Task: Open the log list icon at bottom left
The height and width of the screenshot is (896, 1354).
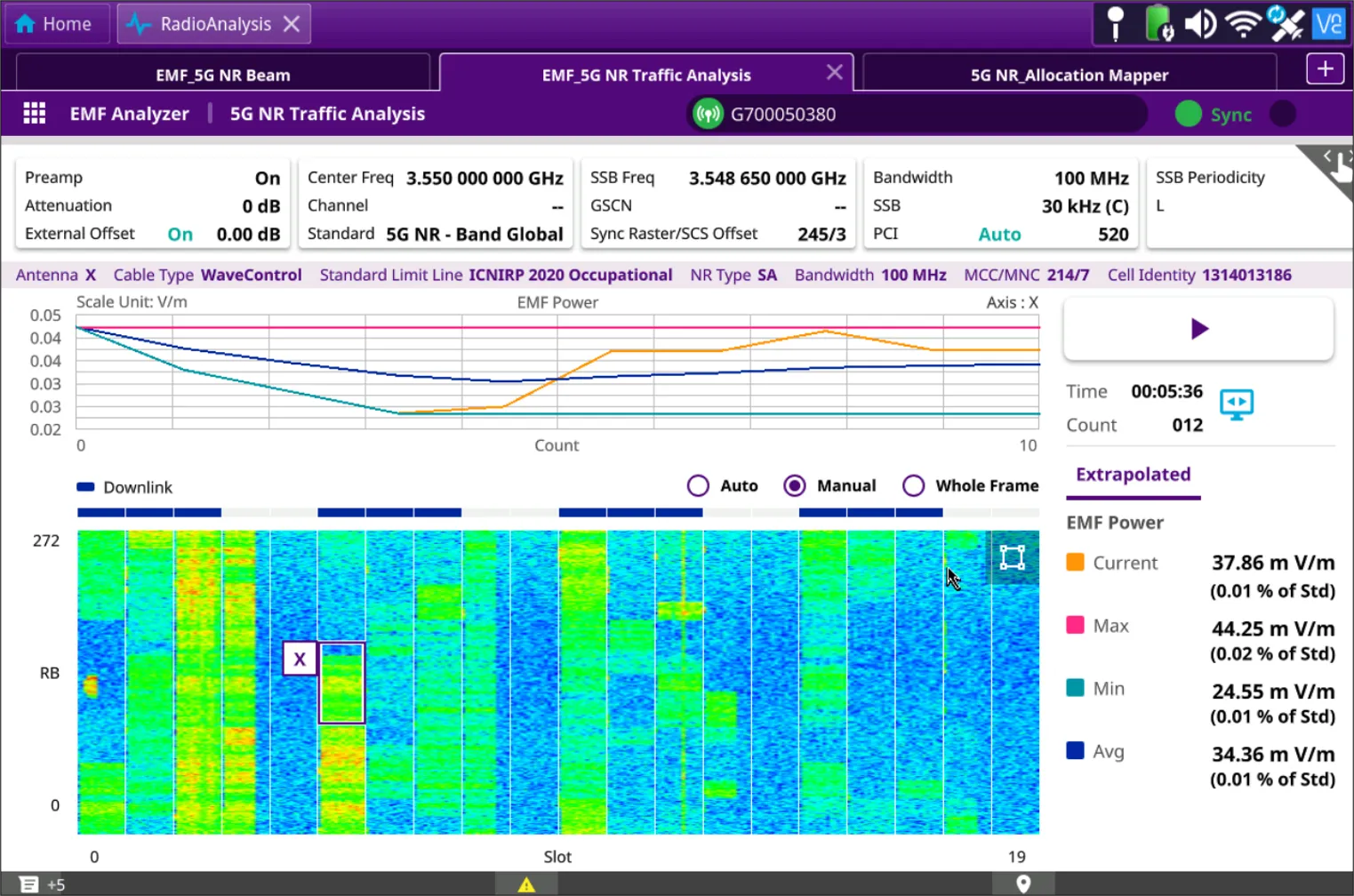Action: [x=28, y=884]
